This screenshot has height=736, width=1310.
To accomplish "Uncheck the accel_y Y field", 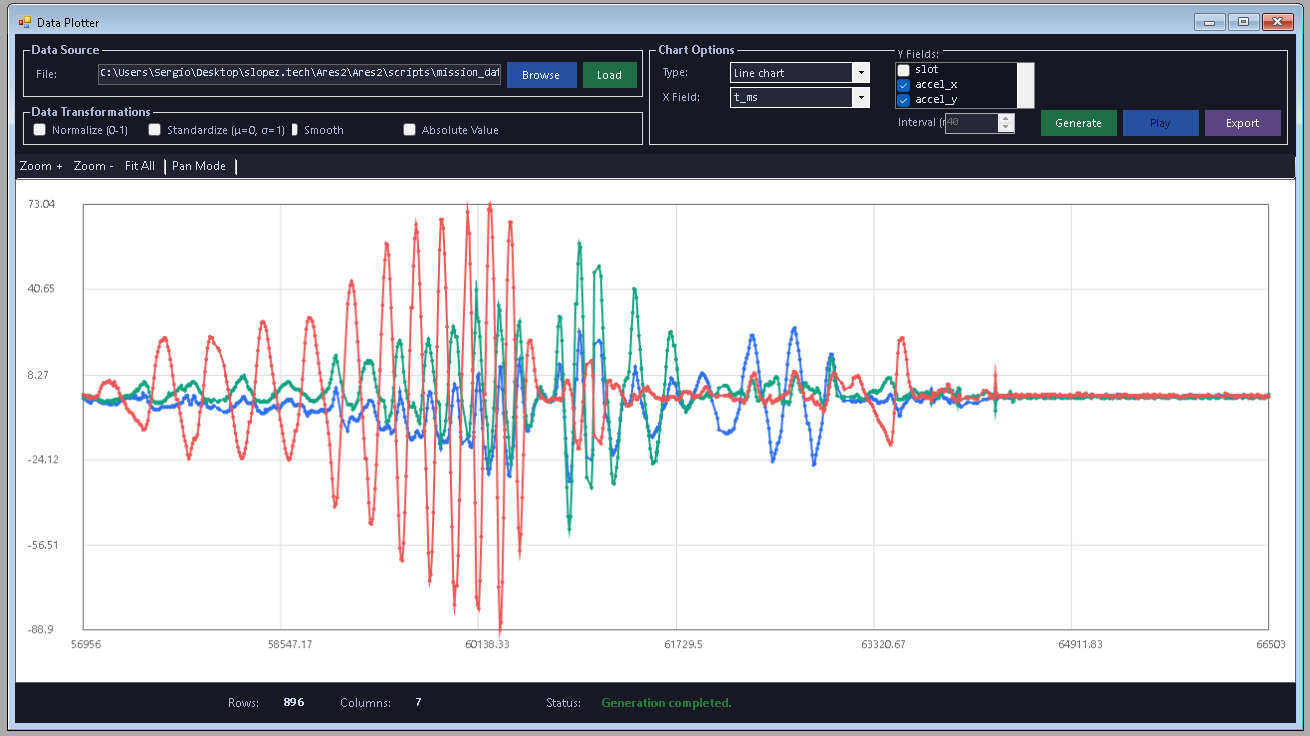I will click(x=904, y=100).
